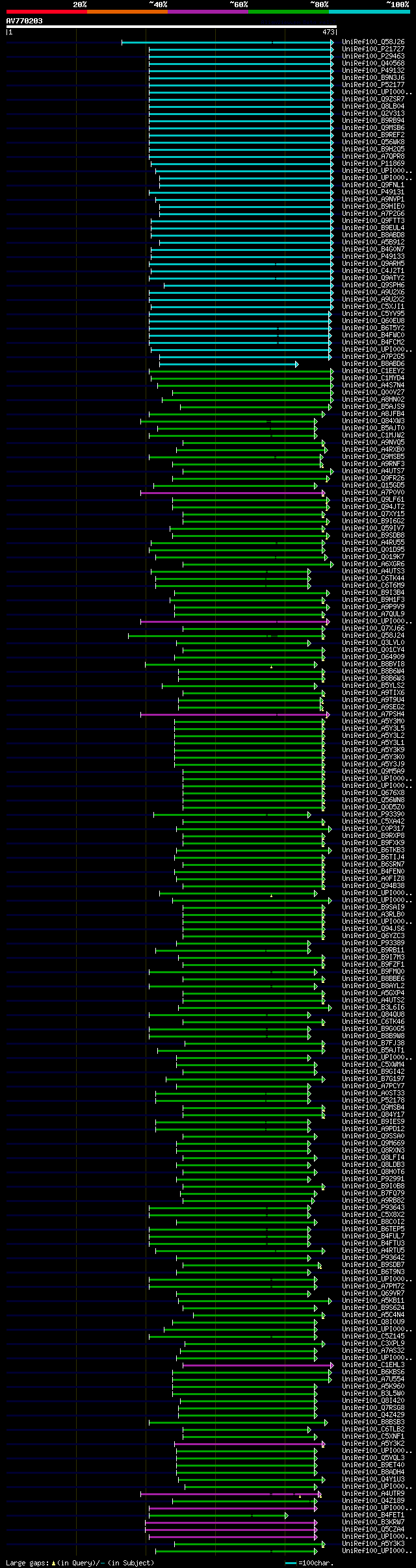Viewport: 416px width, 1568px height.
Task: Select hit UniRef100_A5Y3K2
Action: (x=373, y=1443)
